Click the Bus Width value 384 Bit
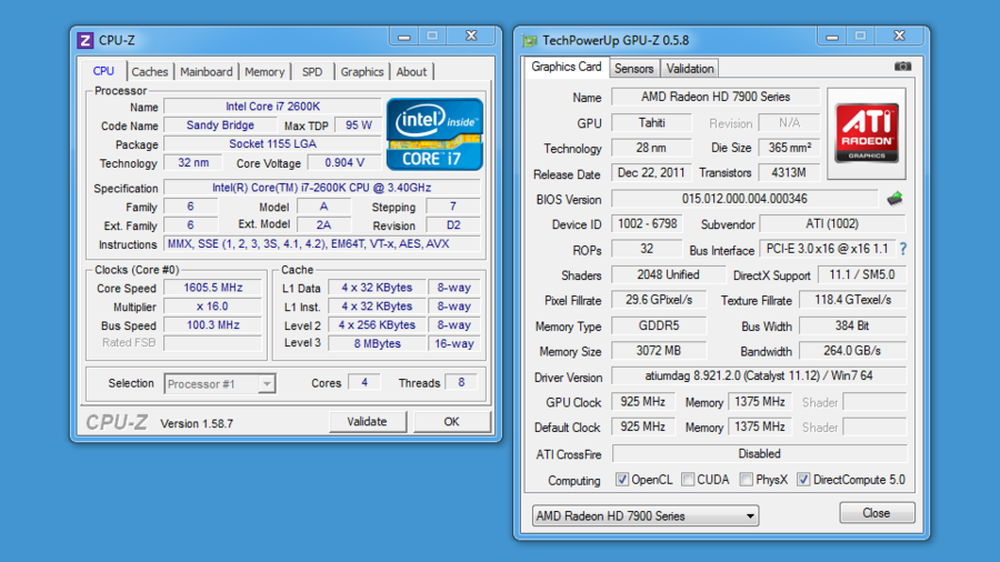 point(853,325)
